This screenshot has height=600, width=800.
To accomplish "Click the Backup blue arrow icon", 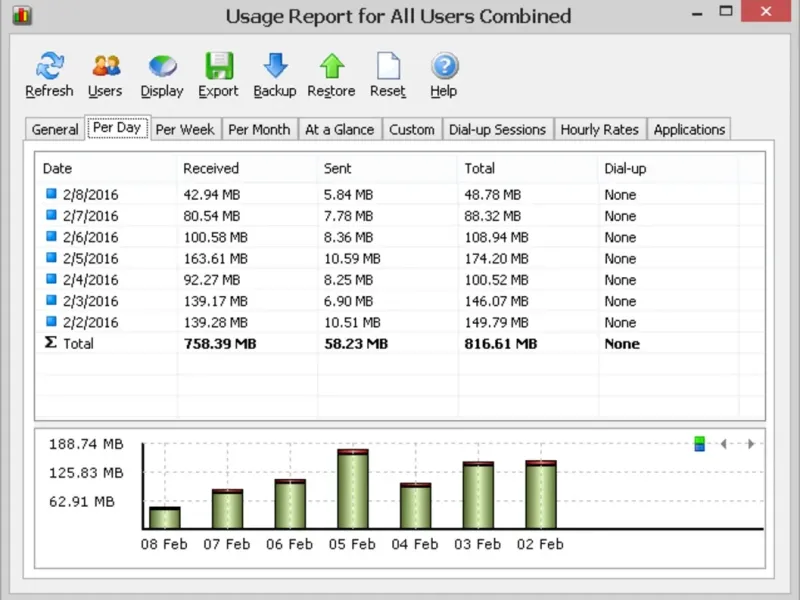I will point(276,66).
